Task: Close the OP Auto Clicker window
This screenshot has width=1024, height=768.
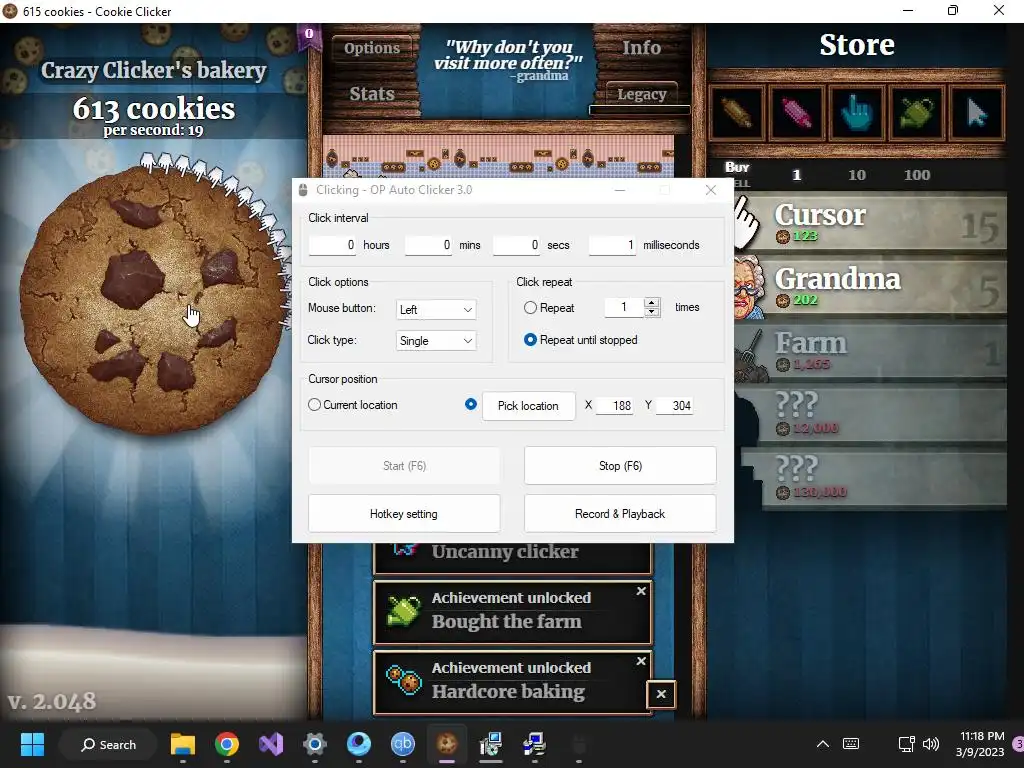Action: 711,190
